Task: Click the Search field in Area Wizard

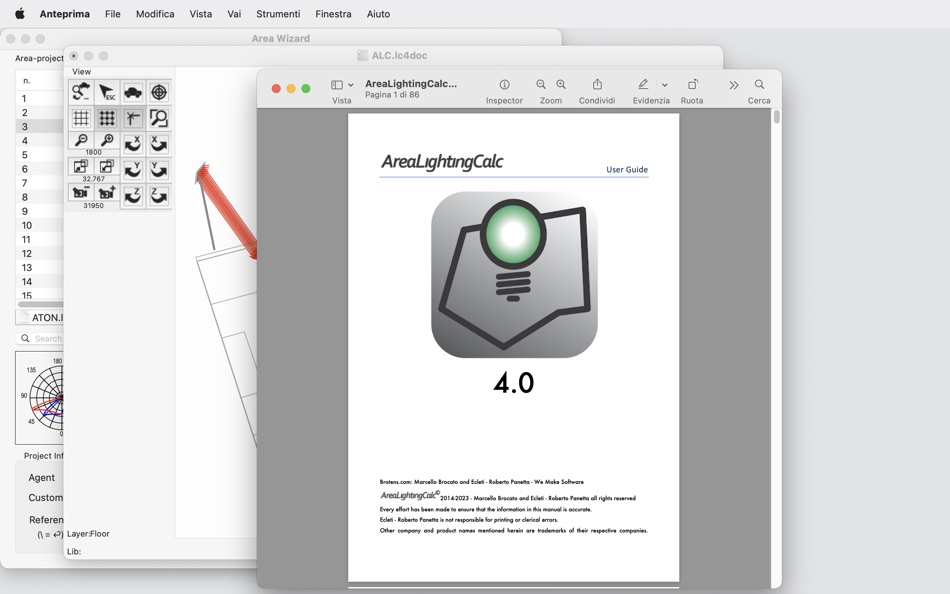Action: [40, 338]
